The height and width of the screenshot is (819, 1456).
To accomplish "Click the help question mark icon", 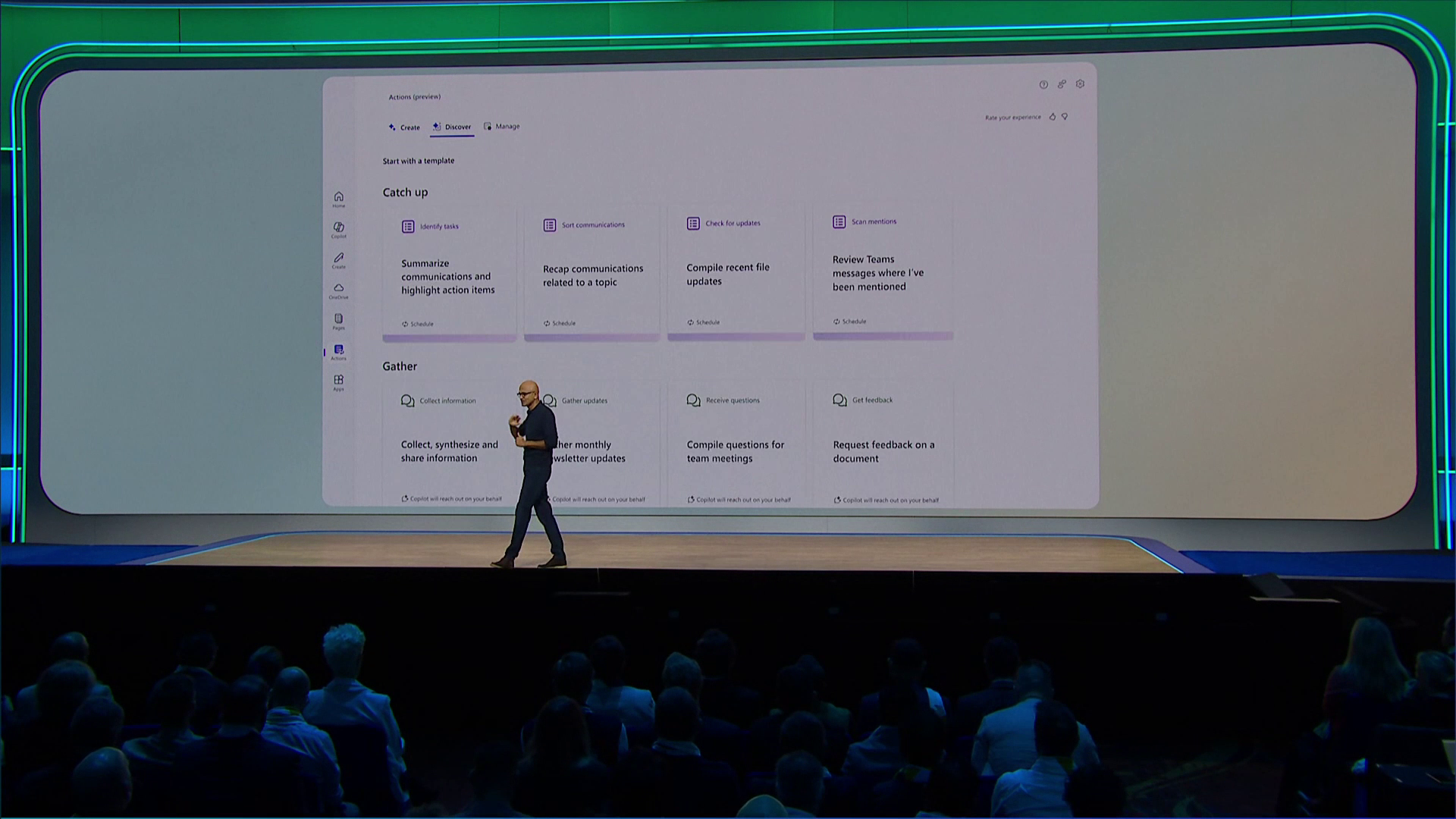I will coord(1043,85).
